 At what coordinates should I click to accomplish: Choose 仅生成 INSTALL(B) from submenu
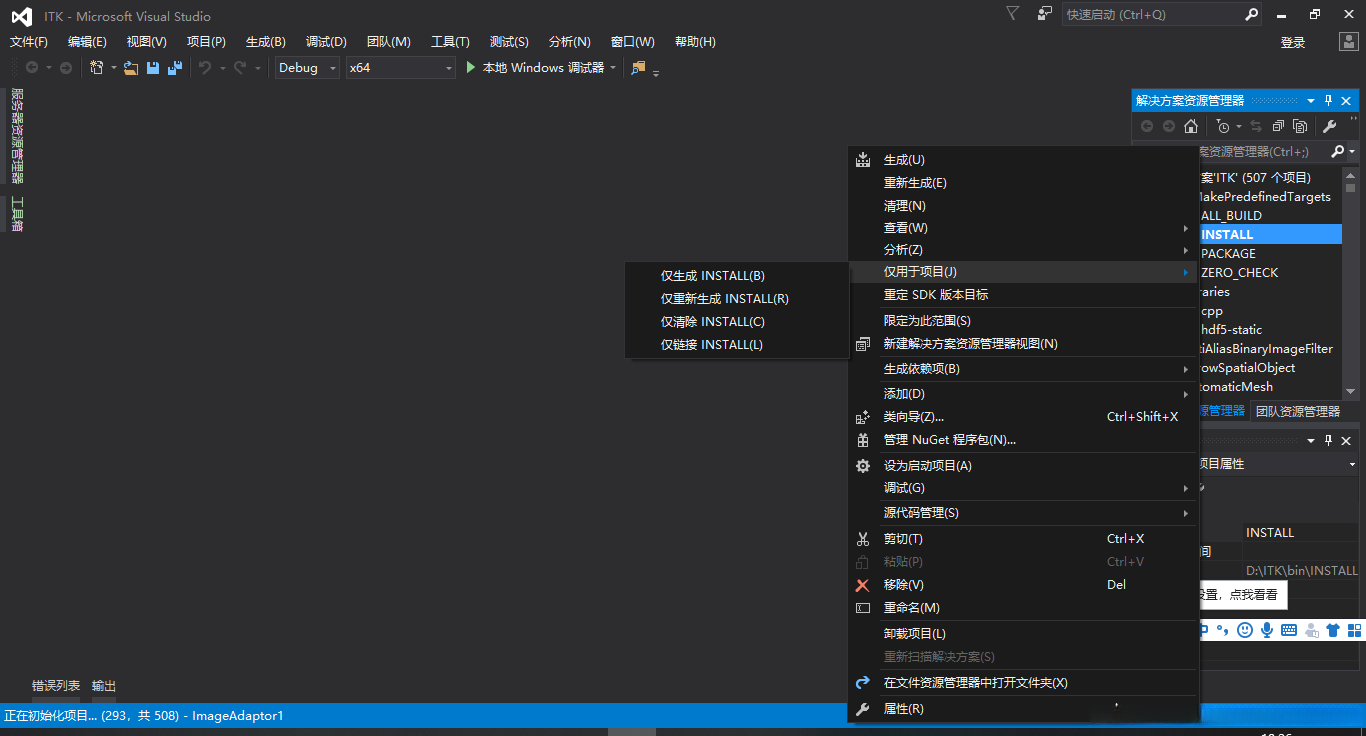point(736,276)
